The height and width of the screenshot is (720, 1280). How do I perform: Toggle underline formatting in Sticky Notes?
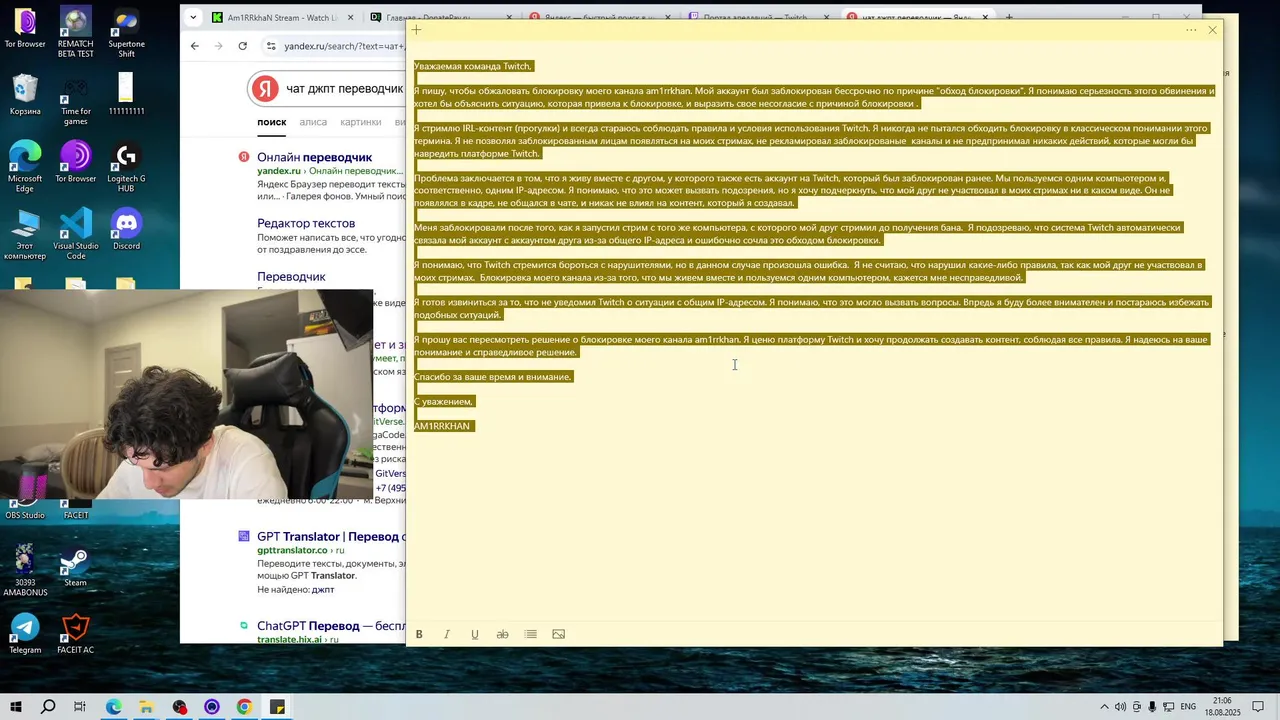point(475,634)
